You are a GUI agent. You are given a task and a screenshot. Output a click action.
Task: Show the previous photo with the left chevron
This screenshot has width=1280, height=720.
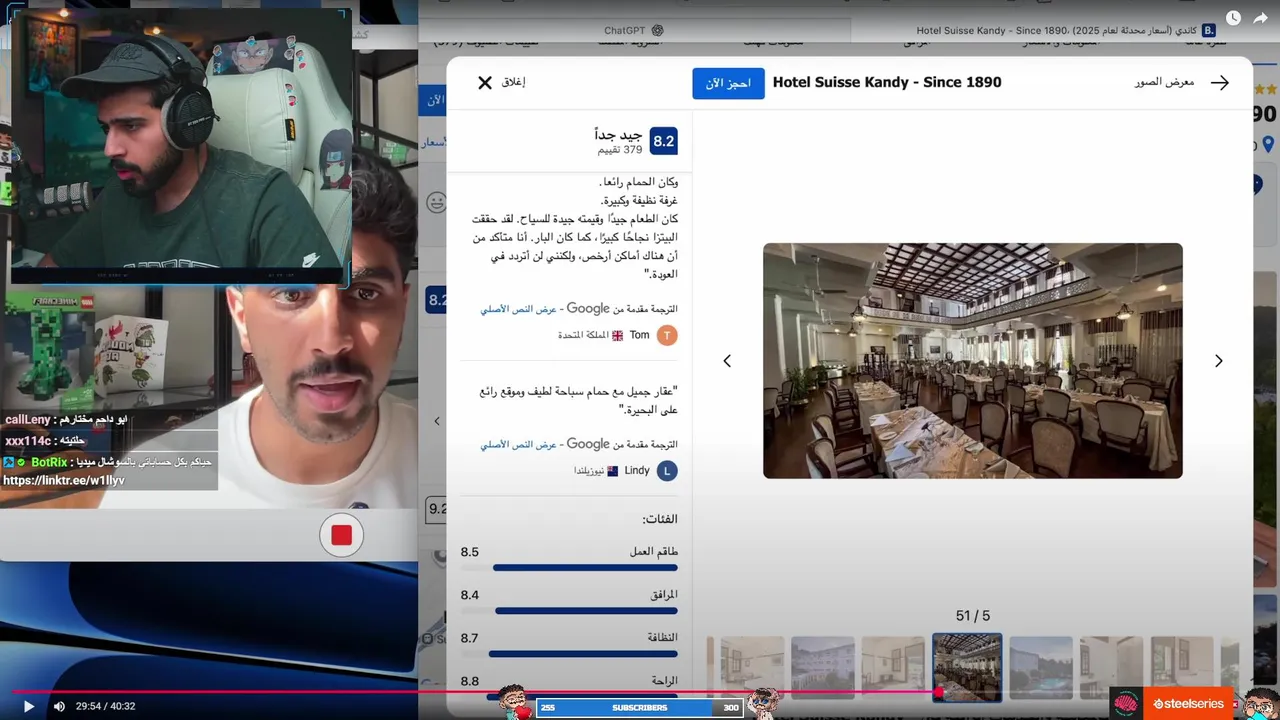point(727,361)
